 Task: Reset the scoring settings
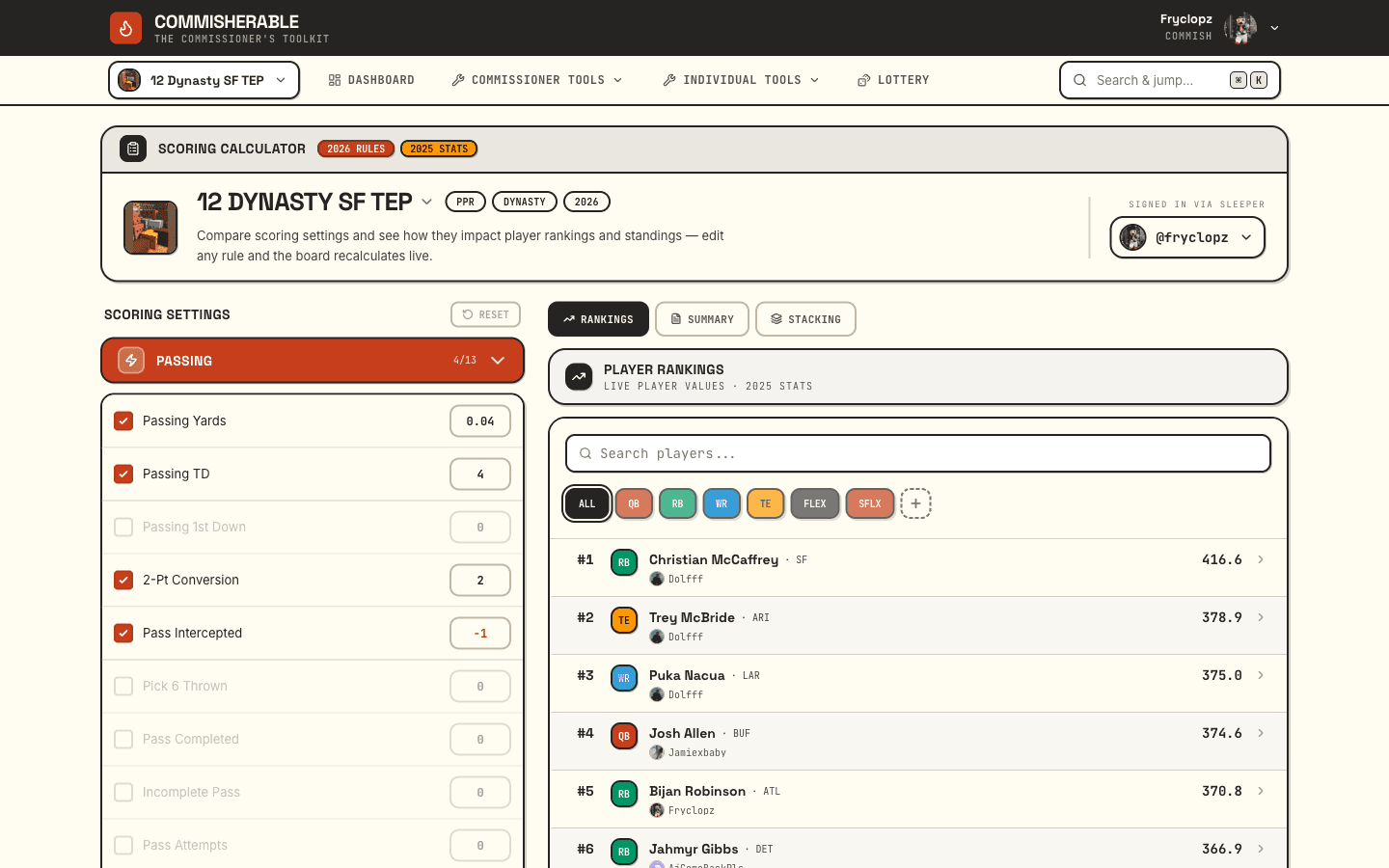pyautogui.click(x=485, y=314)
